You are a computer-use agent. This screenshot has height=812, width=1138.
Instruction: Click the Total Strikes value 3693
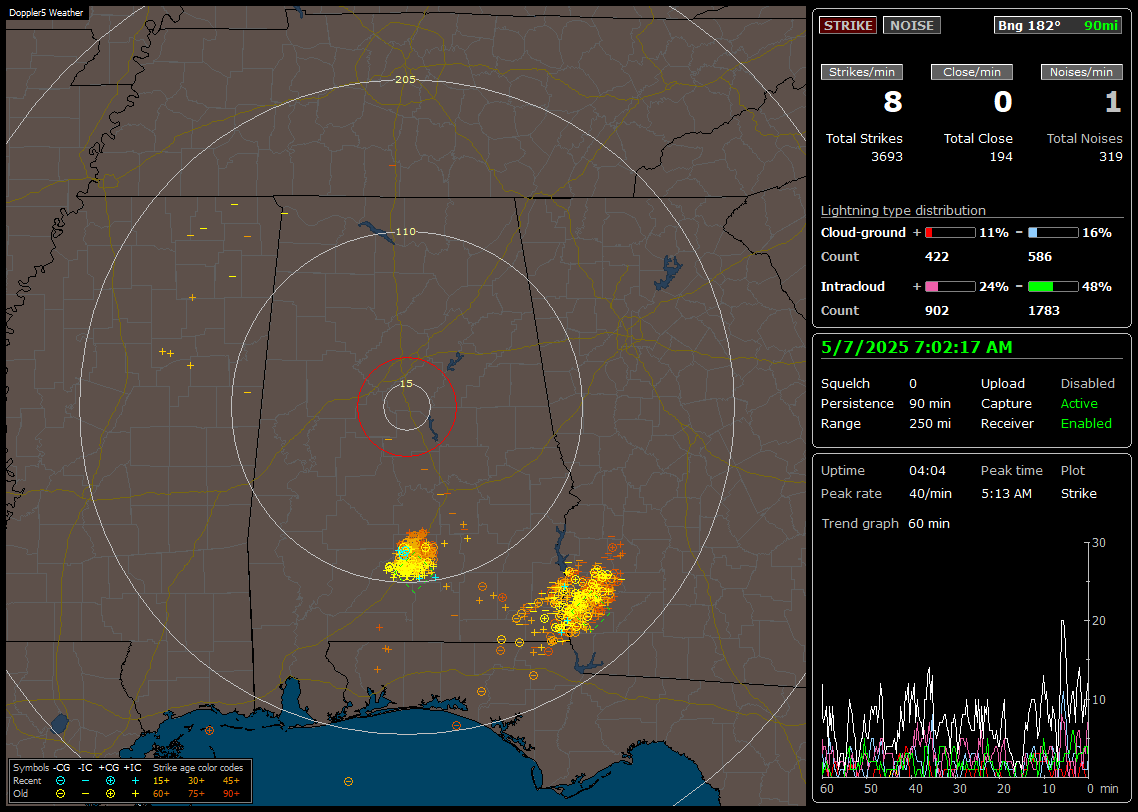click(887, 157)
